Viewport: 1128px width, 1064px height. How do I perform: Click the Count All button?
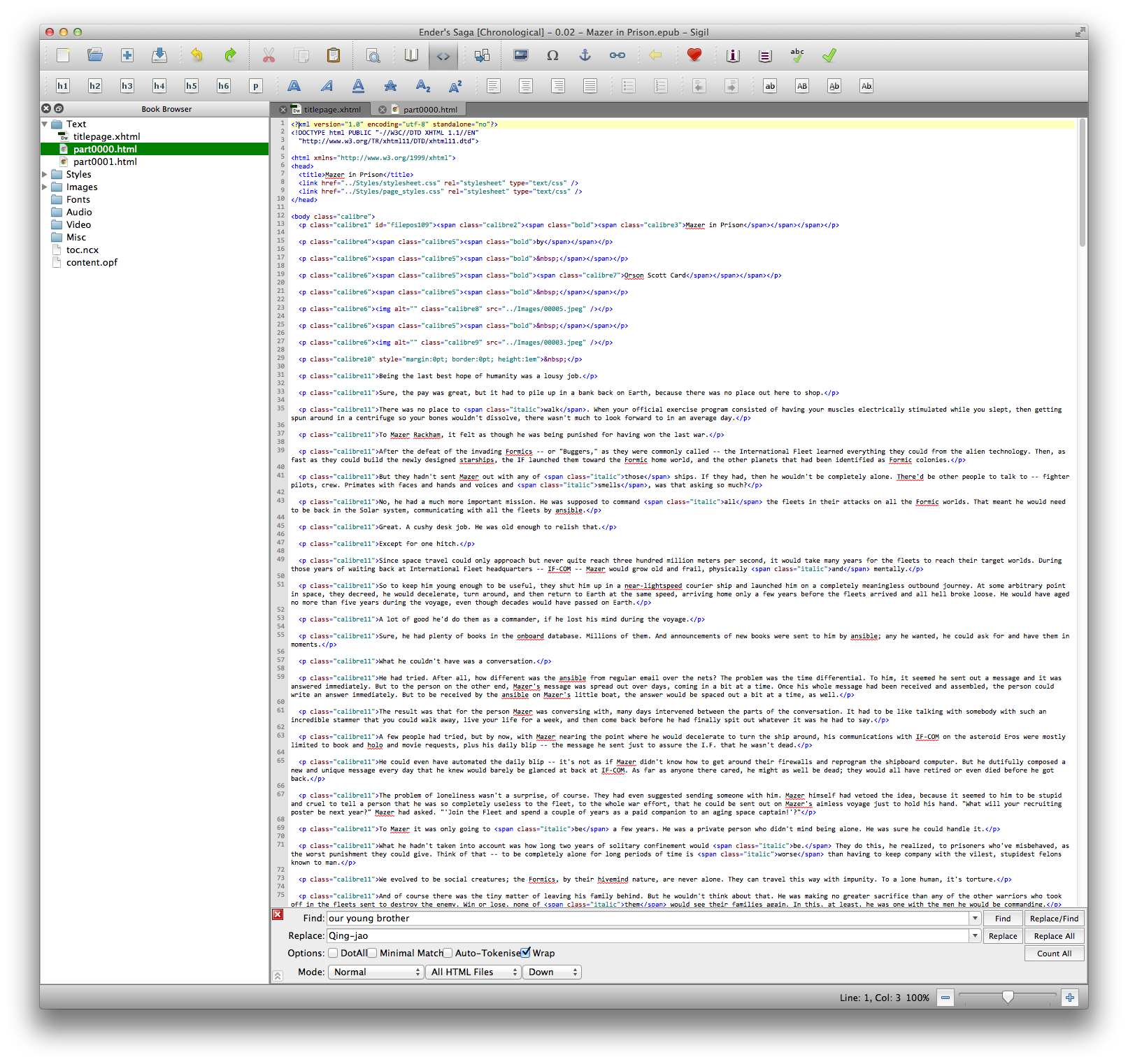[x=1054, y=954]
